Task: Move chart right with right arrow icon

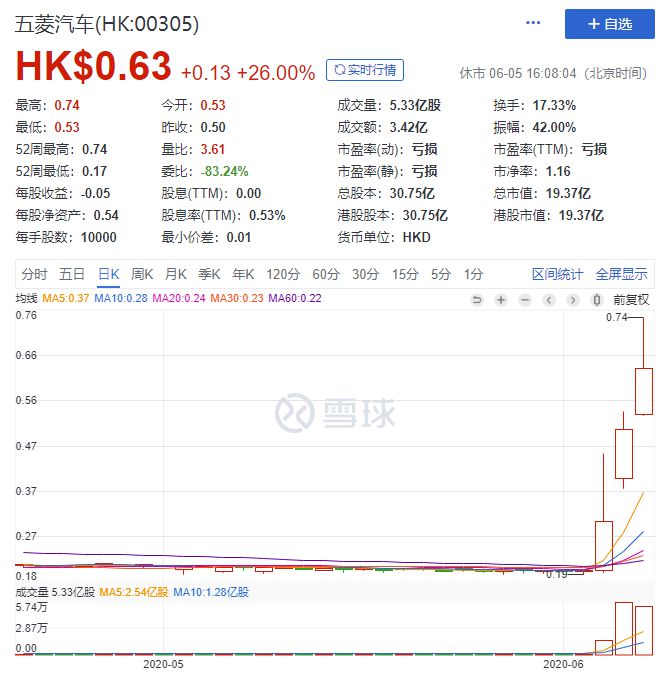Action: coord(573,300)
